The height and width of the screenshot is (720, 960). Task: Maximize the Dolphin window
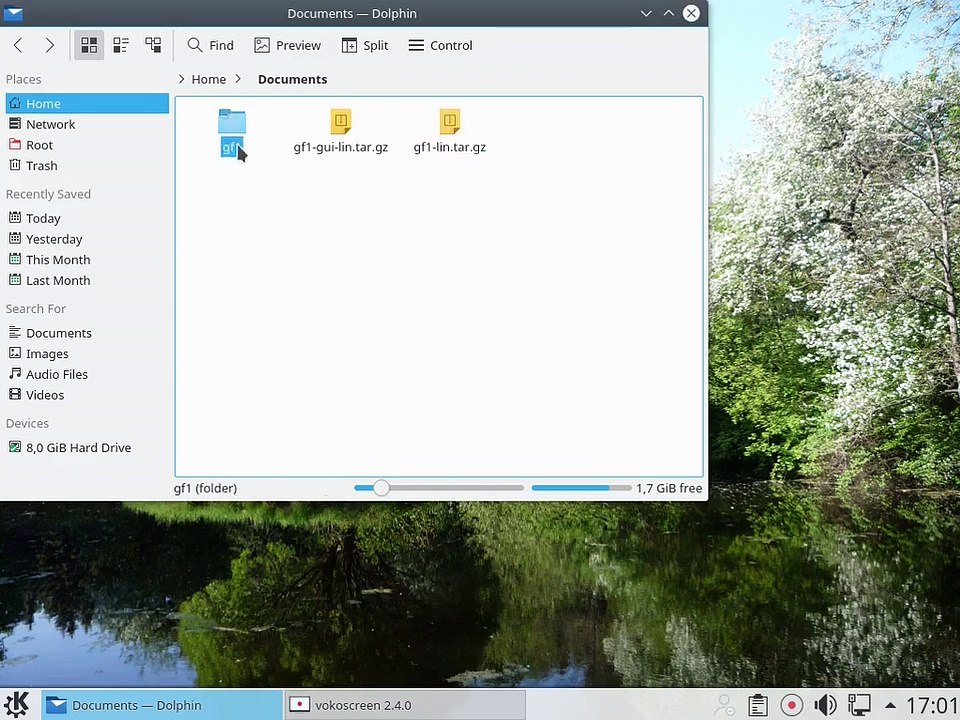(x=669, y=13)
